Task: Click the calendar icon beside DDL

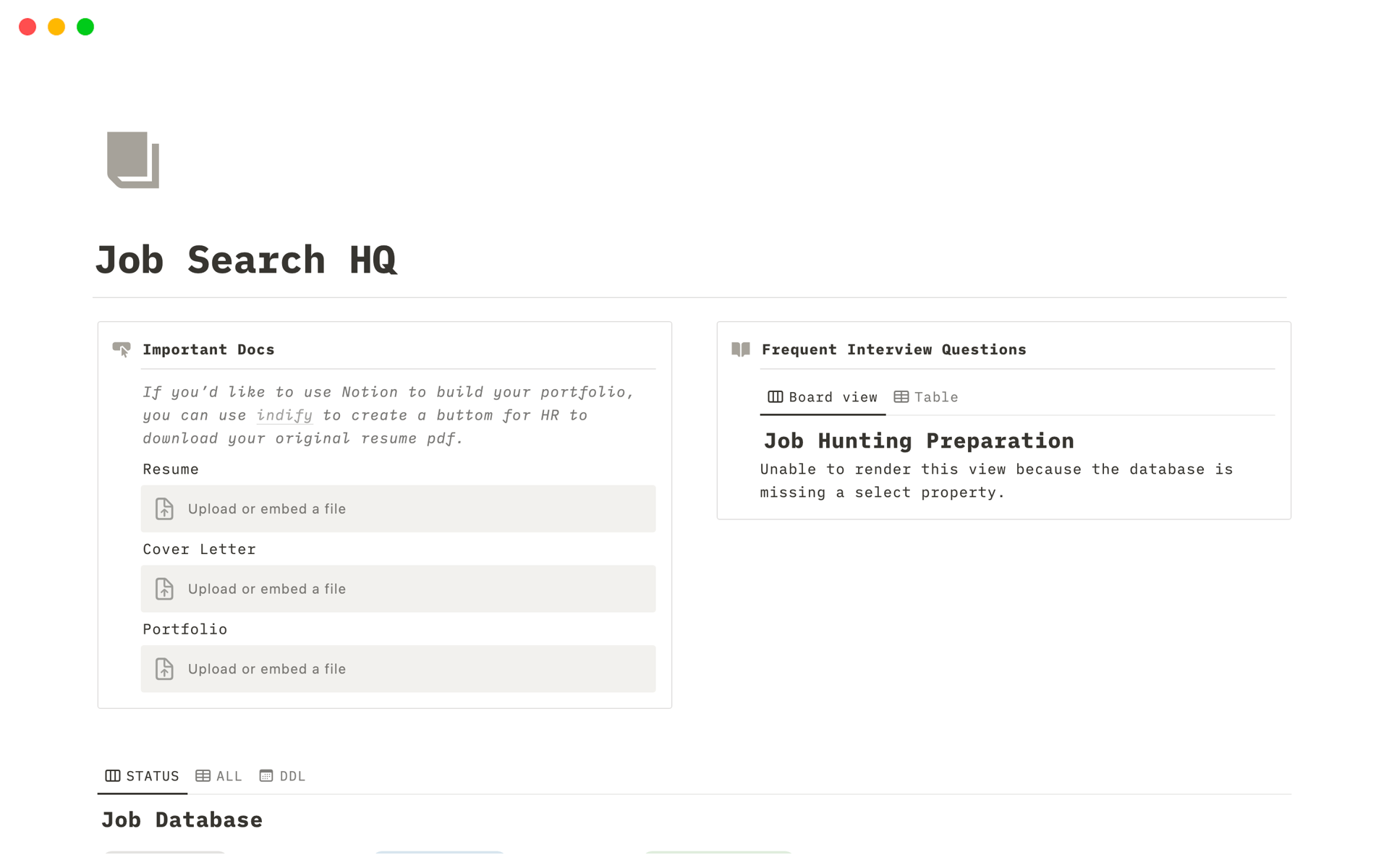Action: (266, 775)
